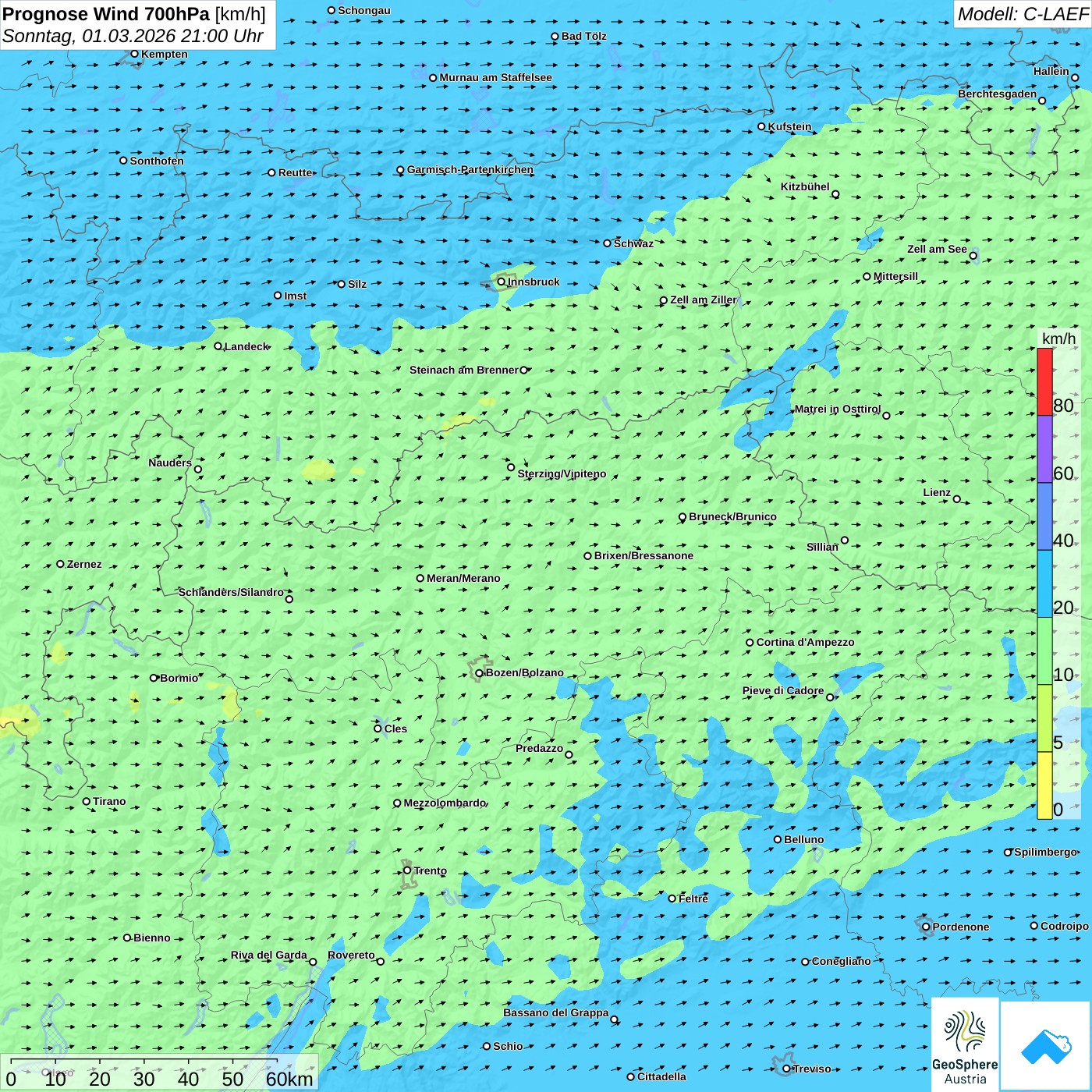
Task: Click the 'Tirano' label
Action: (109, 801)
